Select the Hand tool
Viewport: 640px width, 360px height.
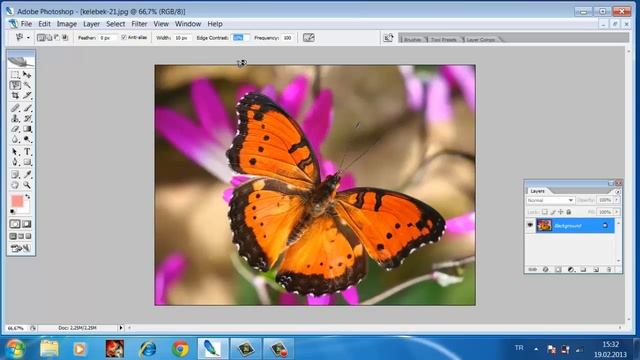pos(15,185)
